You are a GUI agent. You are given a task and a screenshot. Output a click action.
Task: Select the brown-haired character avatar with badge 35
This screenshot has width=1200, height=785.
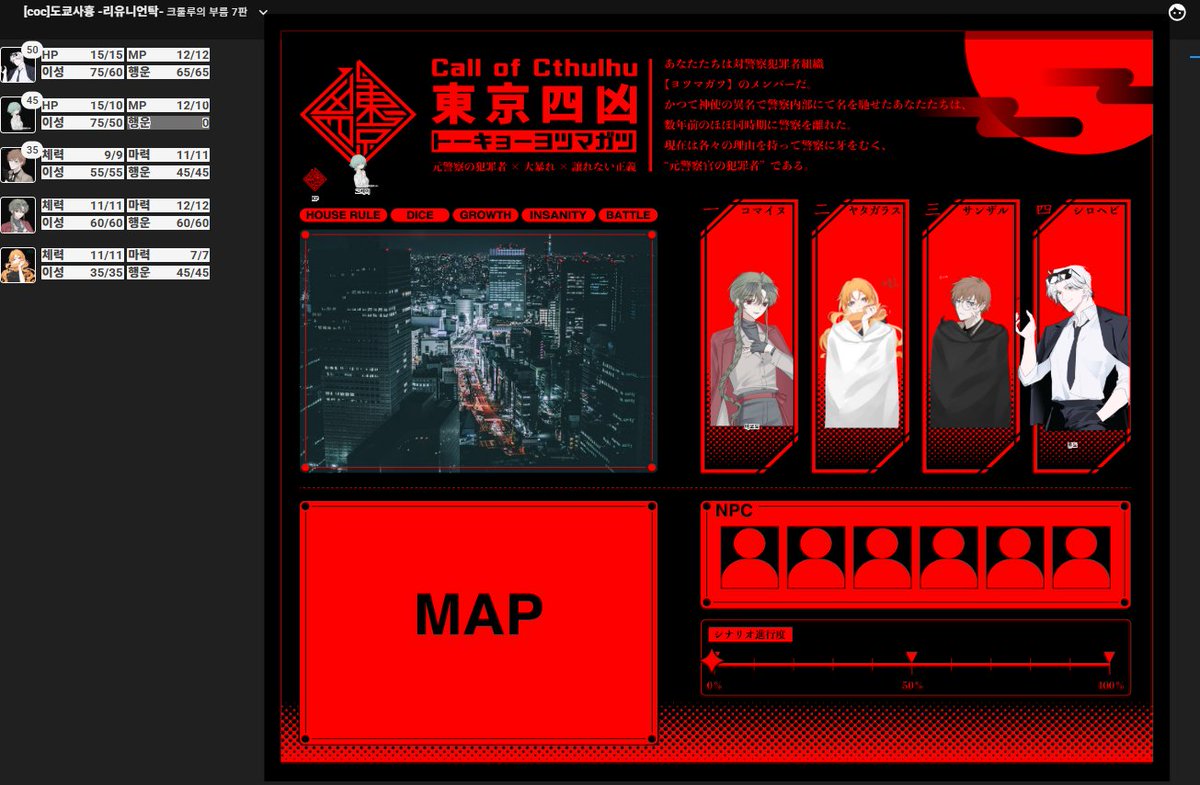tap(17, 165)
